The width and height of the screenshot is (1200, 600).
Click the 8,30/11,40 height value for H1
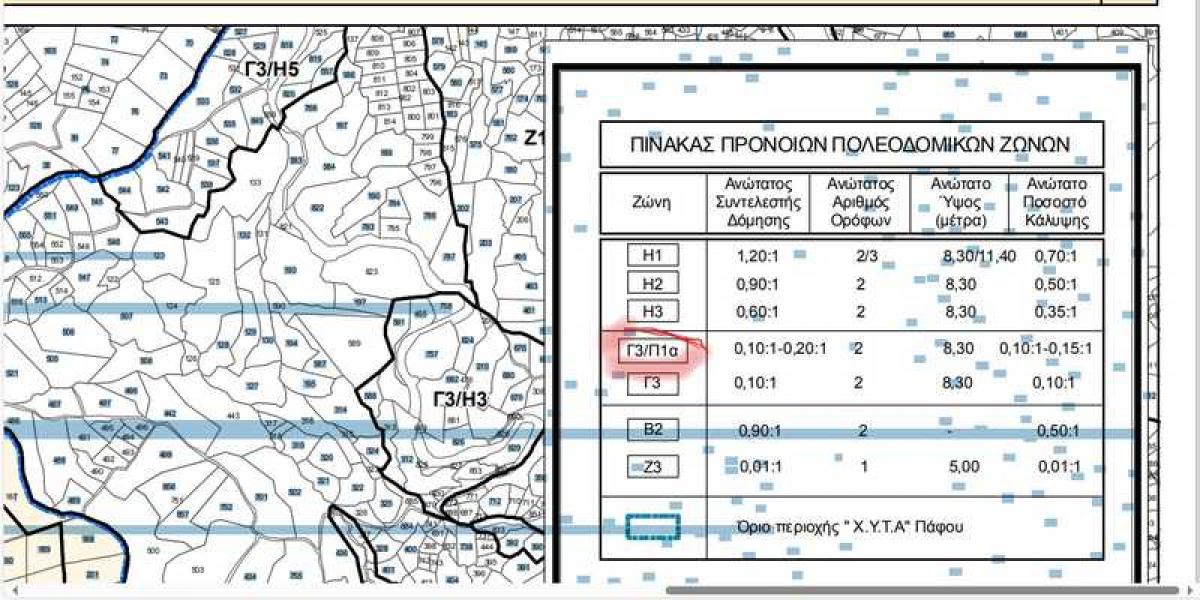pyautogui.click(x=978, y=257)
